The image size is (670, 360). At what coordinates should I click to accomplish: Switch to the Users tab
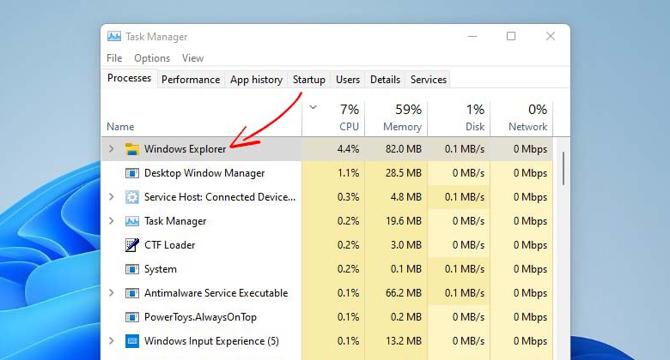(347, 80)
